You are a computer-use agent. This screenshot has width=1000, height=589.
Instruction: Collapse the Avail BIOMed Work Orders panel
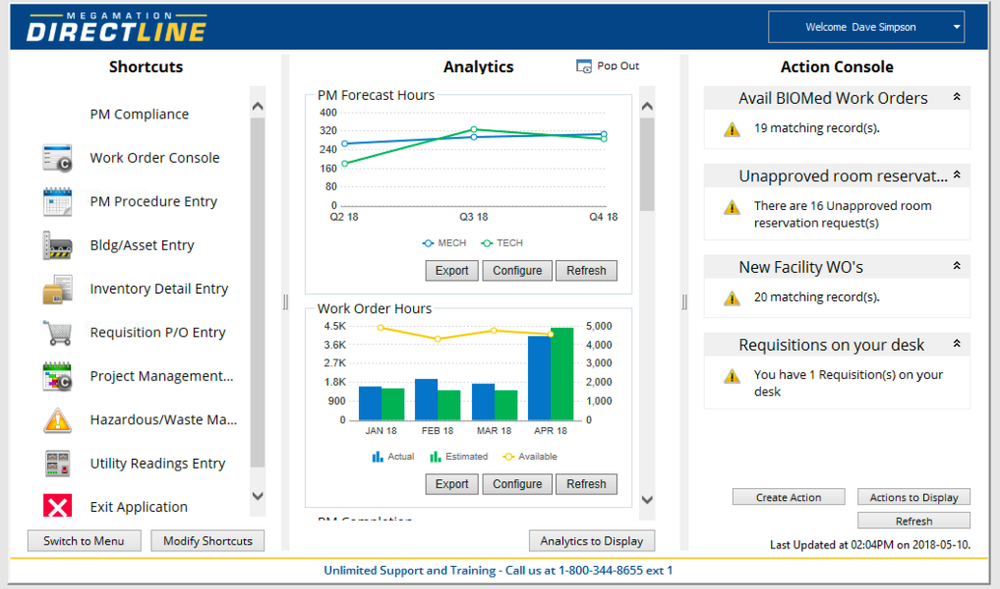click(x=957, y=97)
